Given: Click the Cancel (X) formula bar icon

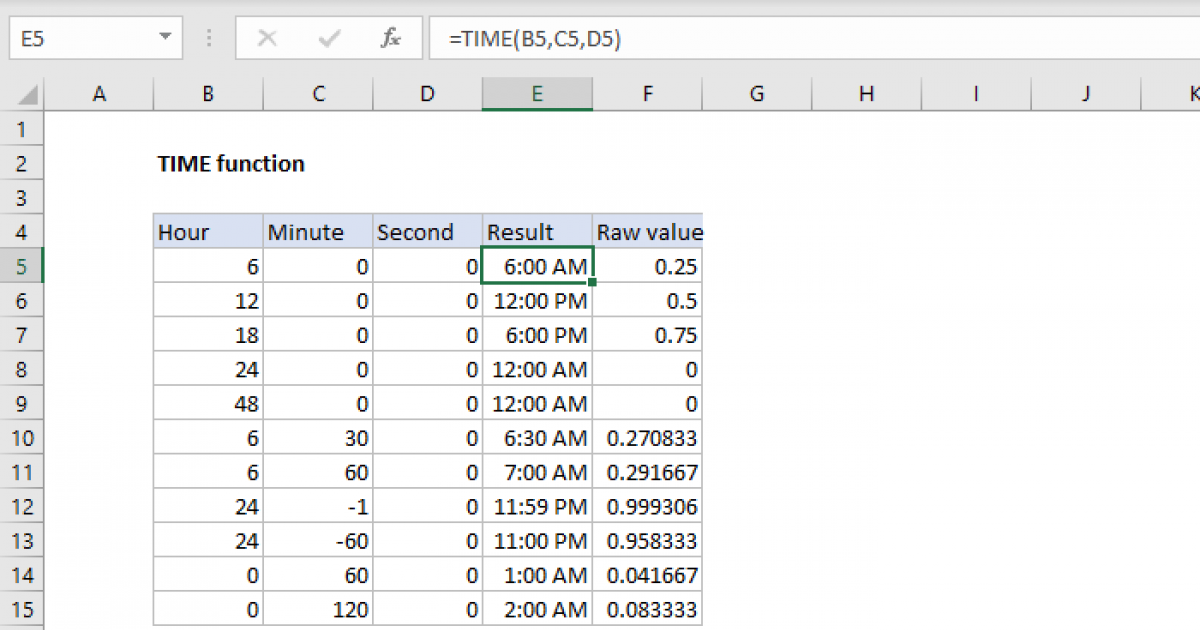Looking at the screenshot, I should coord(267,39).
